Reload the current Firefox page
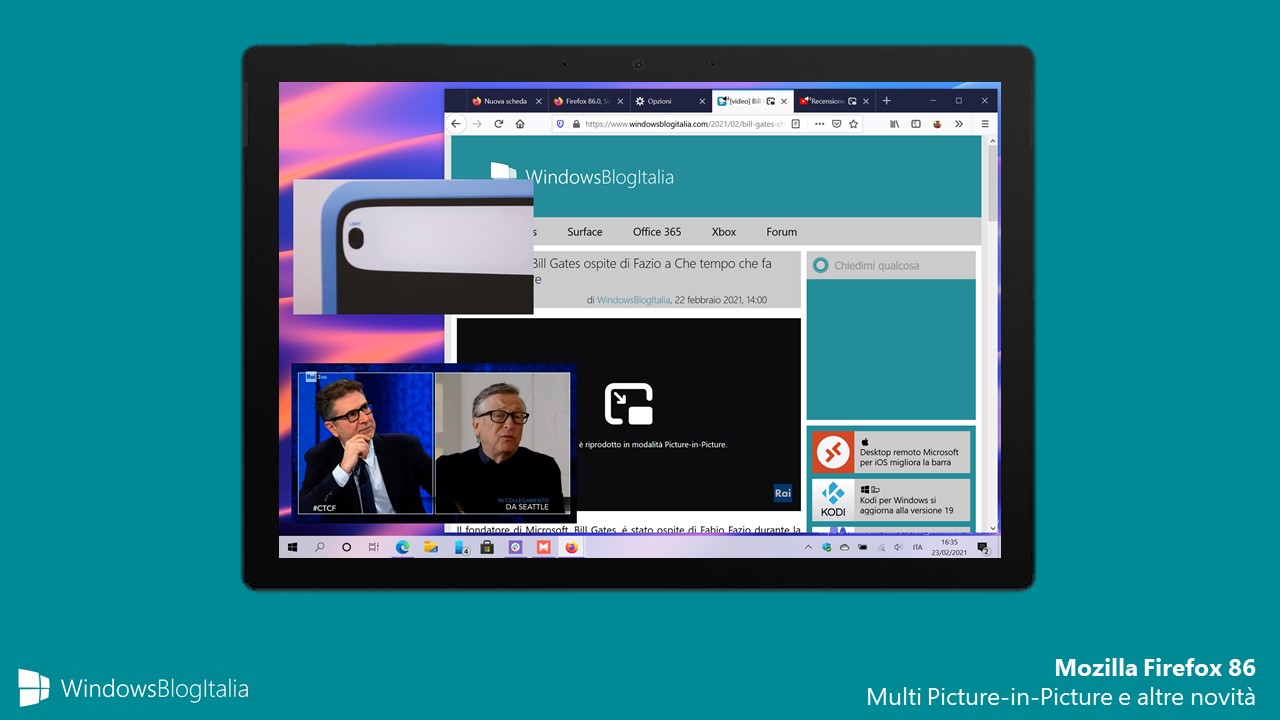This screenshot has width=1280, height=720. point(498,124)
